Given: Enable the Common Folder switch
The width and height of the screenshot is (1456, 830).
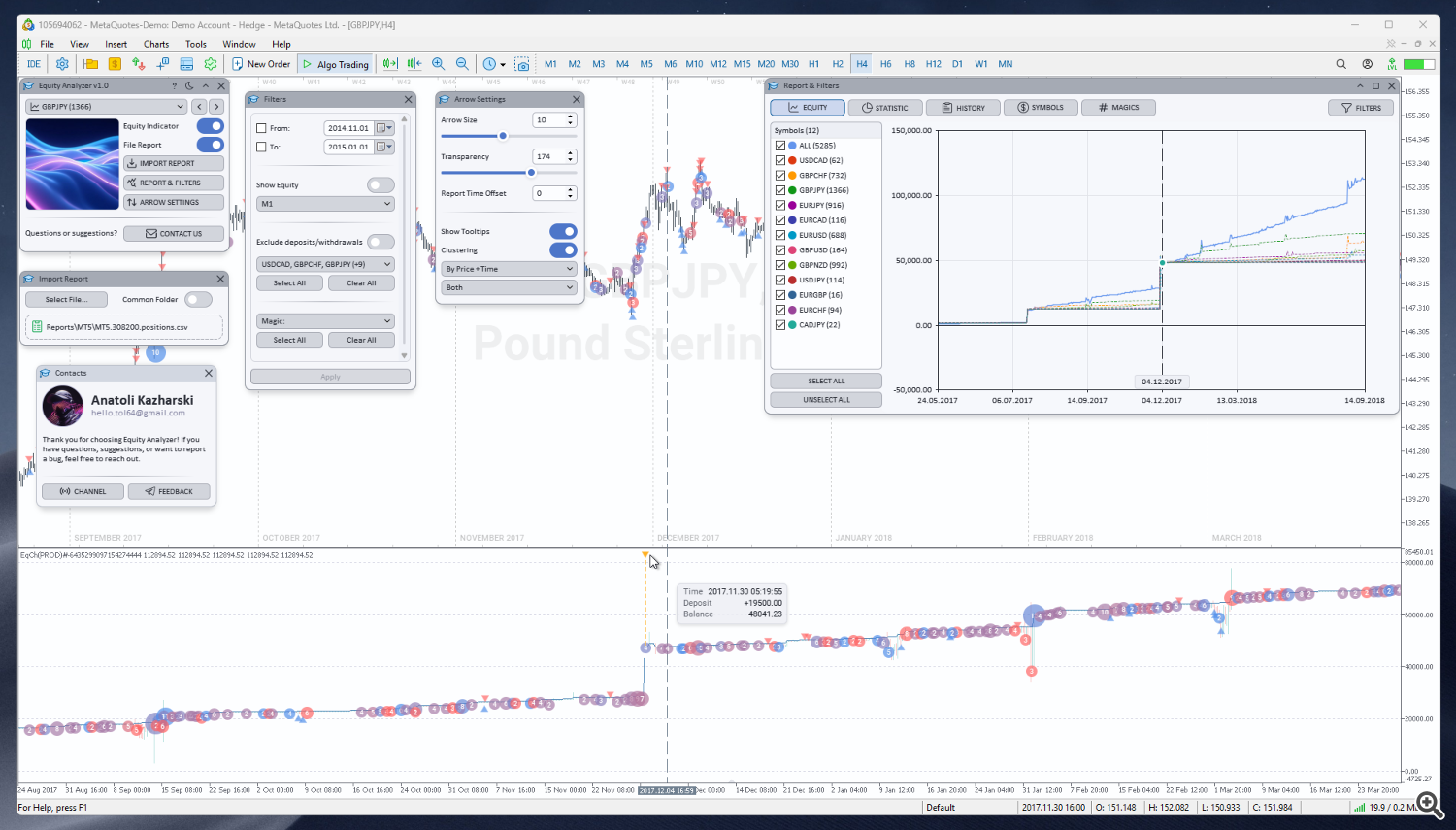Looking at the screenshot, I should click(x=198, y=299).
